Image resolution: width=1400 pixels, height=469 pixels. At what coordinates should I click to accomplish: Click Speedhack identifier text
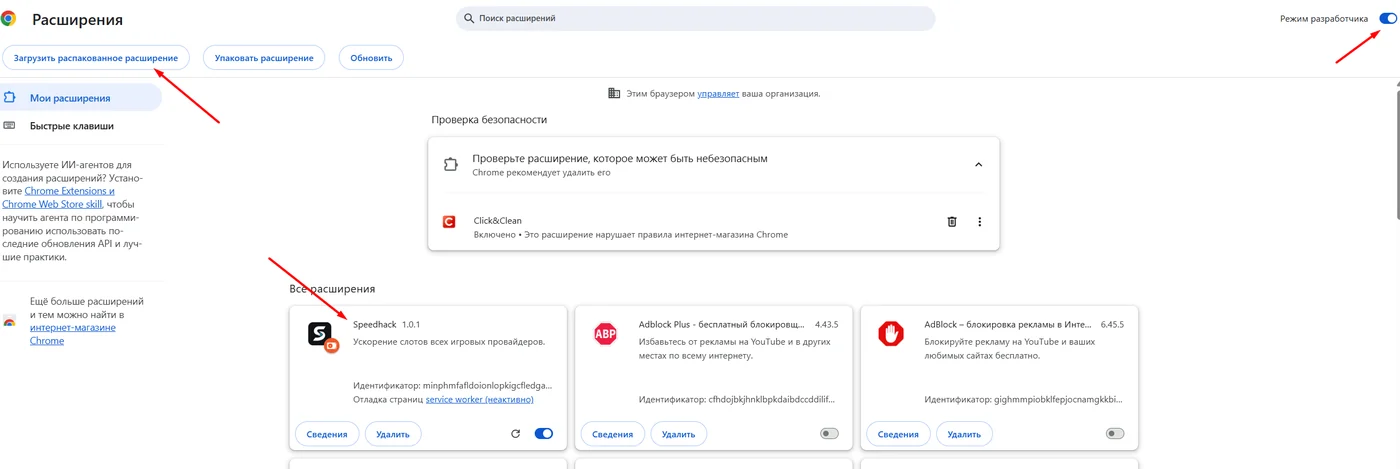(x=452, y=385)
